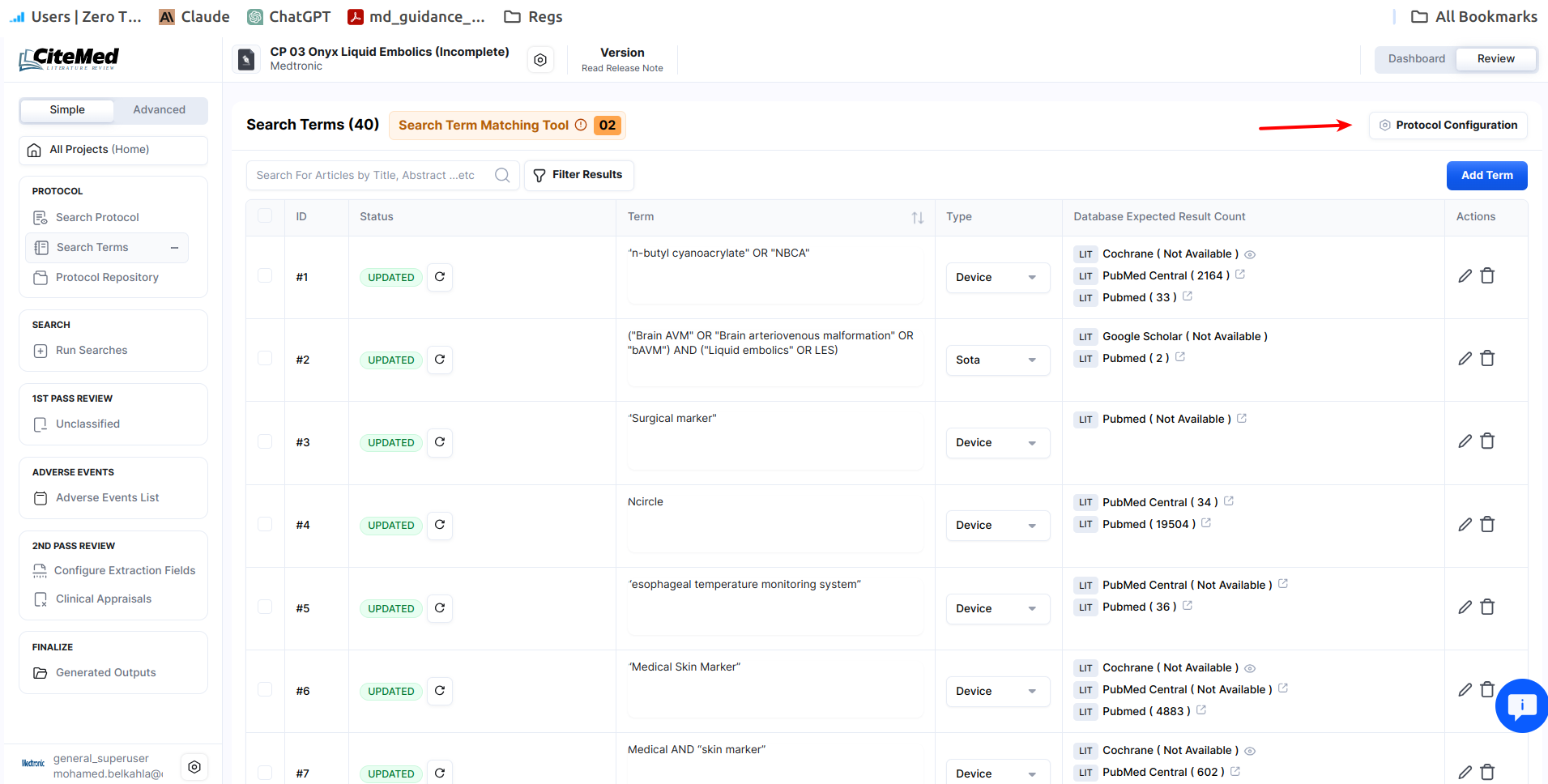
Task: Refresh the status of term #3
Action: pos(439,442)
